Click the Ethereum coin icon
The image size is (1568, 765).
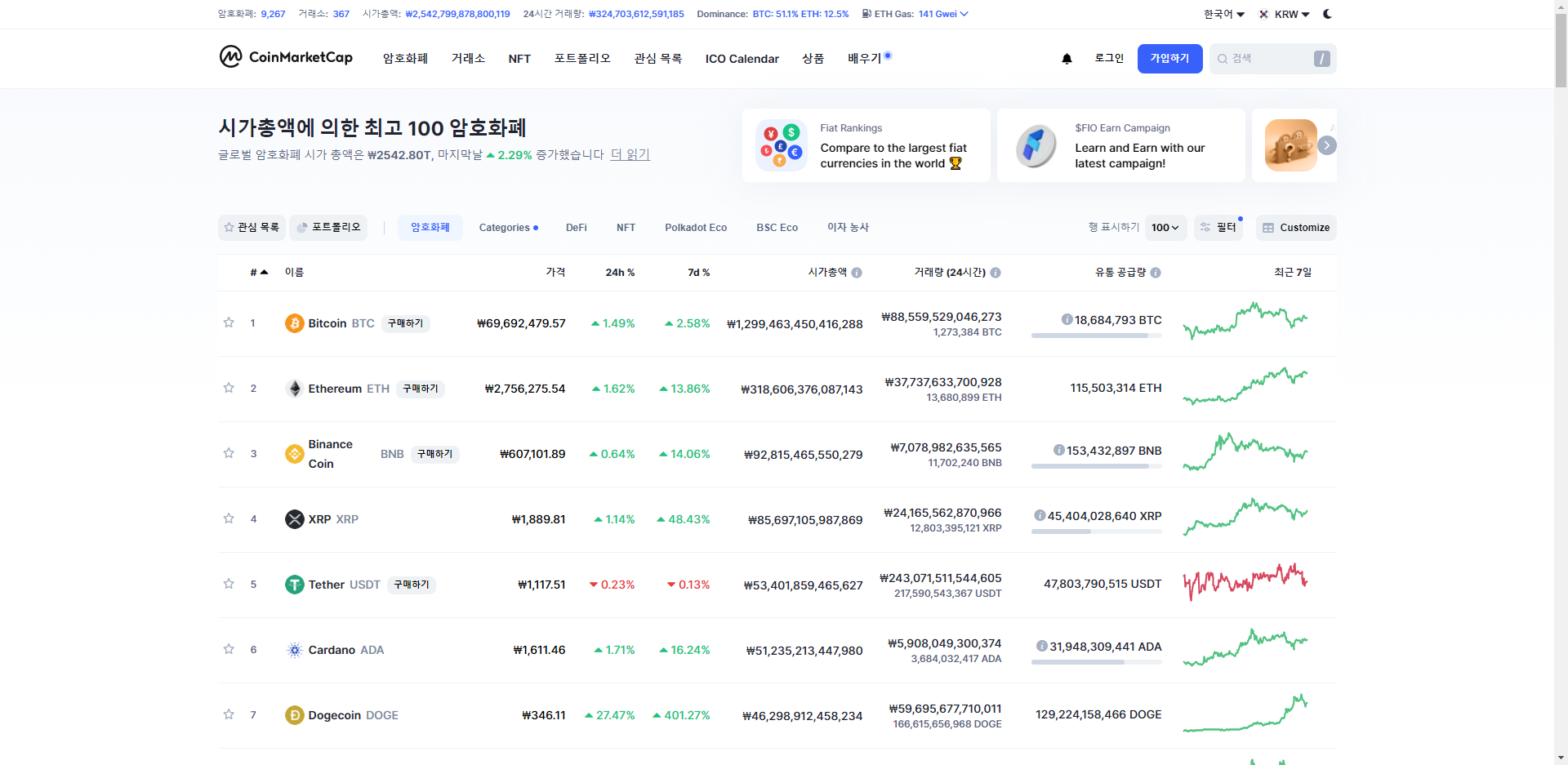click(x=294, y=389)
